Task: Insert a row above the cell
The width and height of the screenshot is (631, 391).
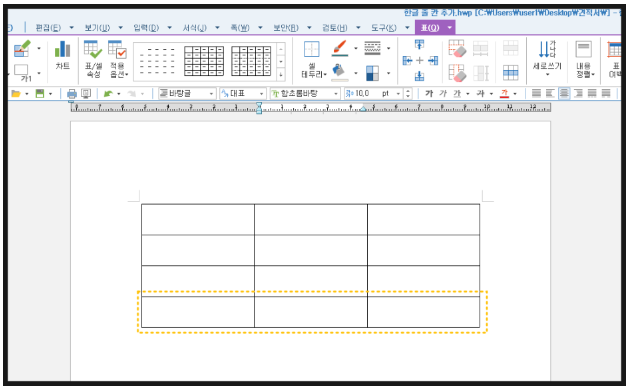Action: 419,44
